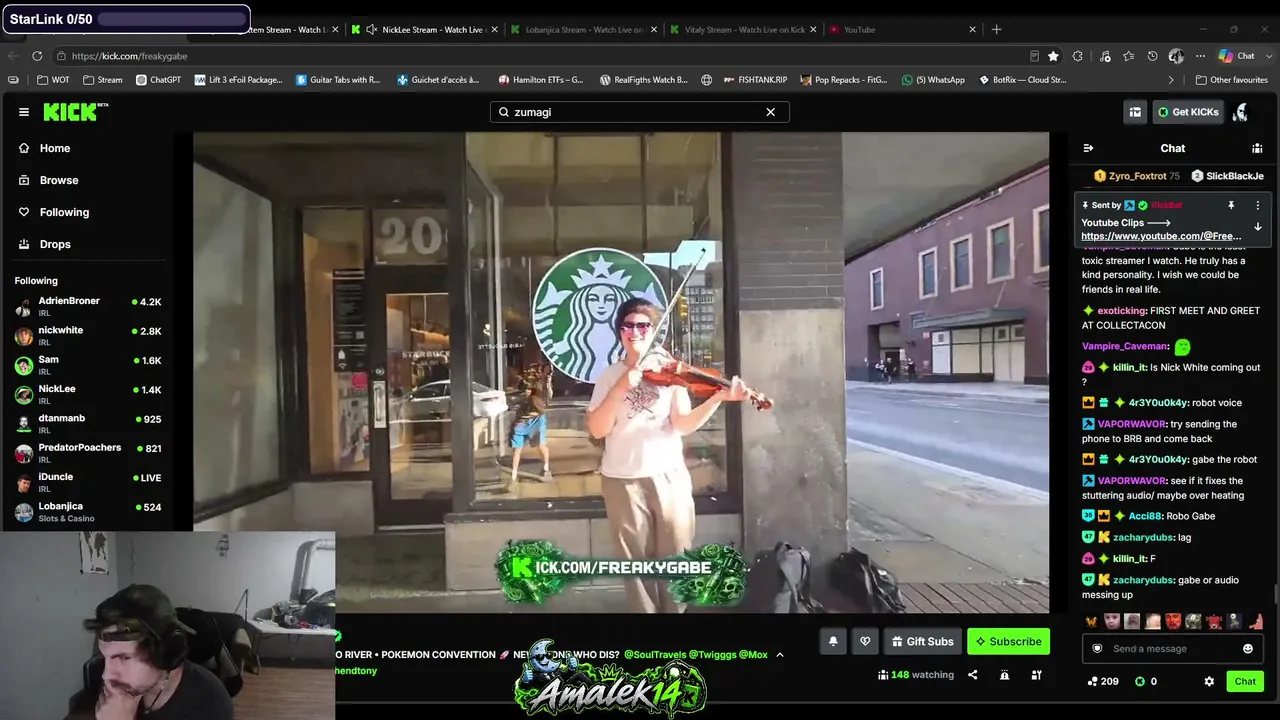View channel points balance 209
The height and width of the screenshot is (720, 1280).
1103,681
